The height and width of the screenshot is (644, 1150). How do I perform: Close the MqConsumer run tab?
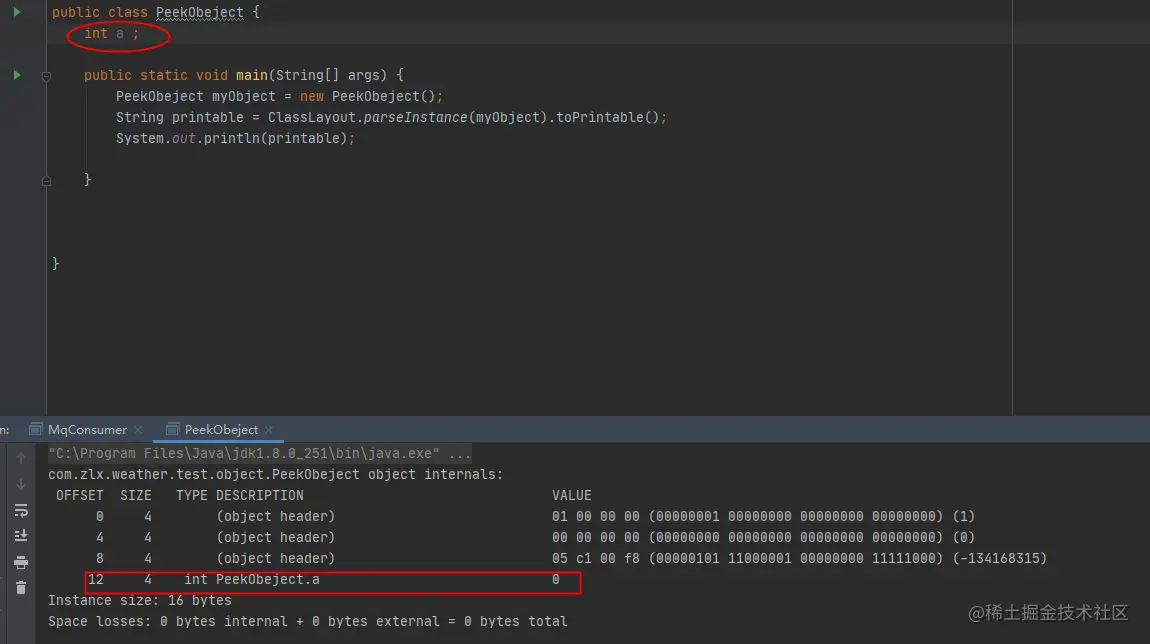[x=138, y=430]
